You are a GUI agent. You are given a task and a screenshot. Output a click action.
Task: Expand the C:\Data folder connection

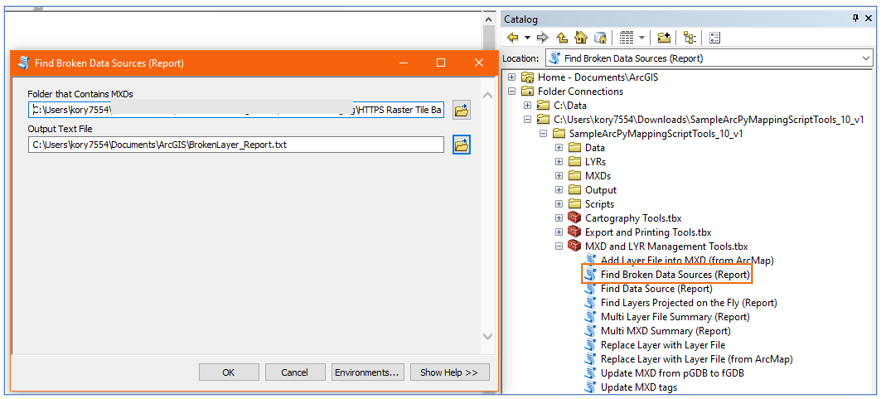click(x=527, y=105)
